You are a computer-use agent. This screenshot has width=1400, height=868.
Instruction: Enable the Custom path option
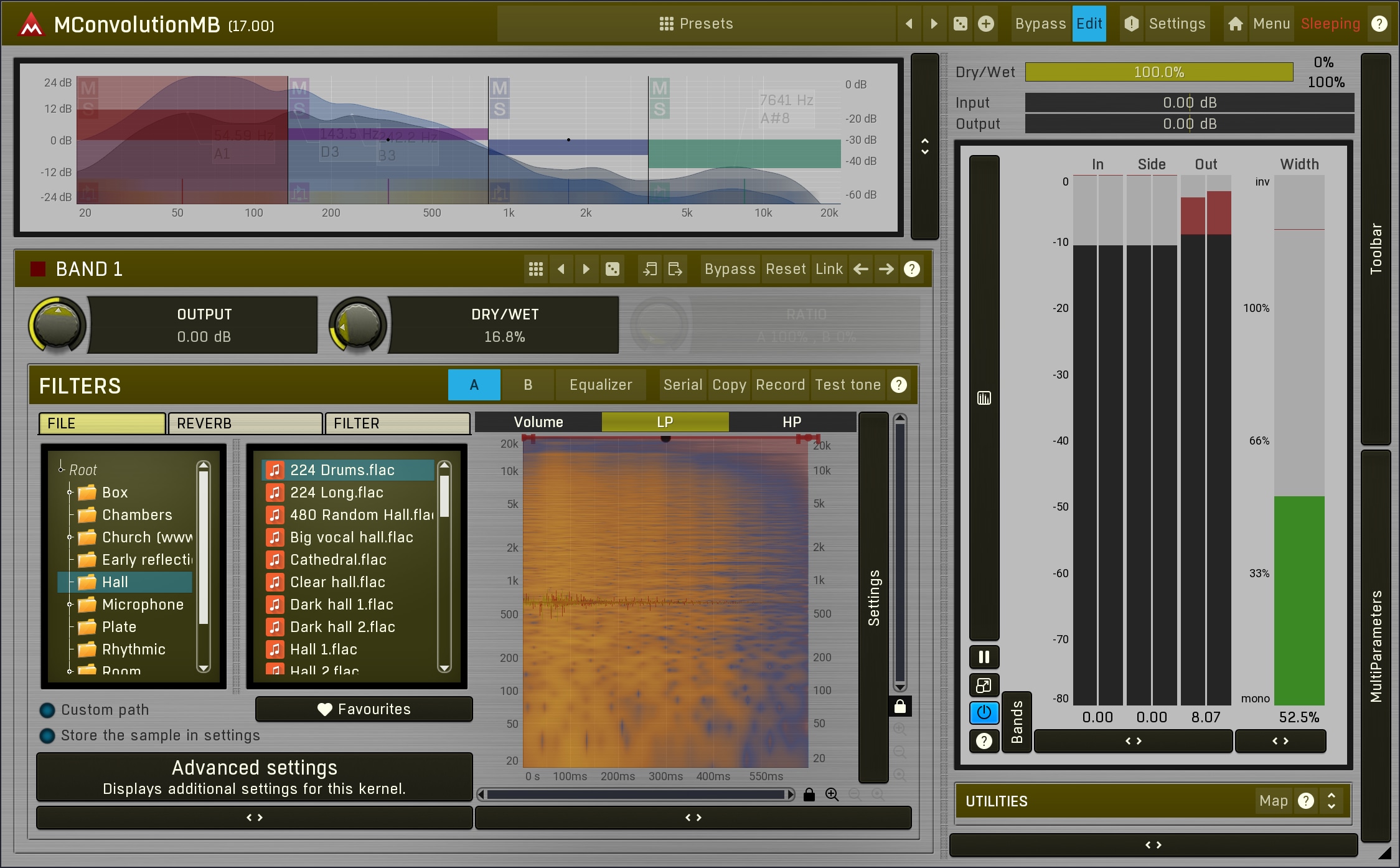click(x=47, y=710)
